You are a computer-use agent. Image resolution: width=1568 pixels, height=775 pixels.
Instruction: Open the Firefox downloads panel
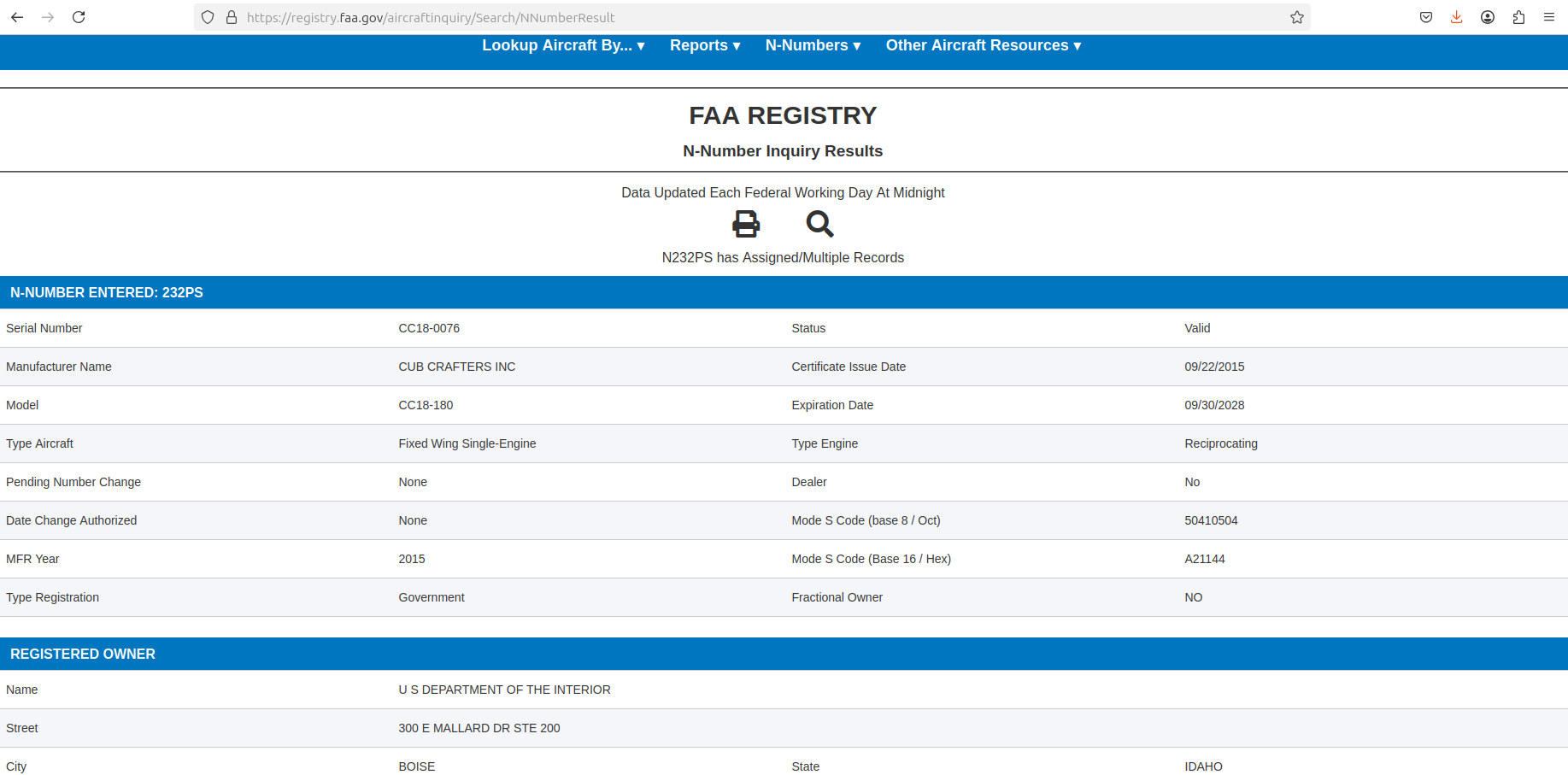(1456, 17)
